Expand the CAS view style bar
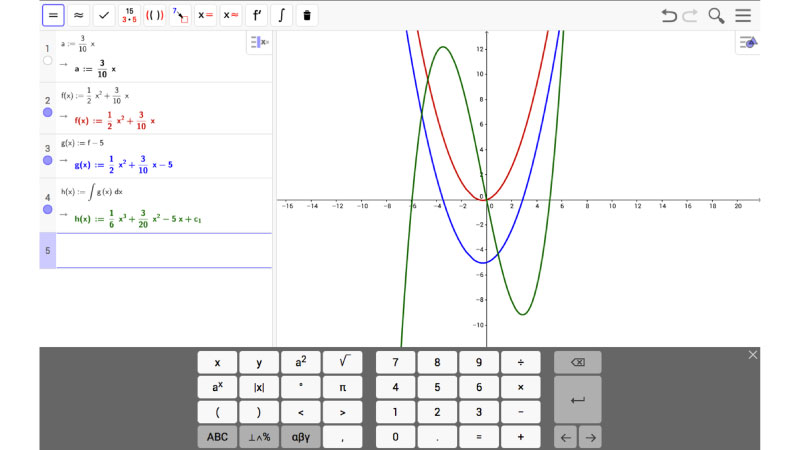 pos(258,42)
